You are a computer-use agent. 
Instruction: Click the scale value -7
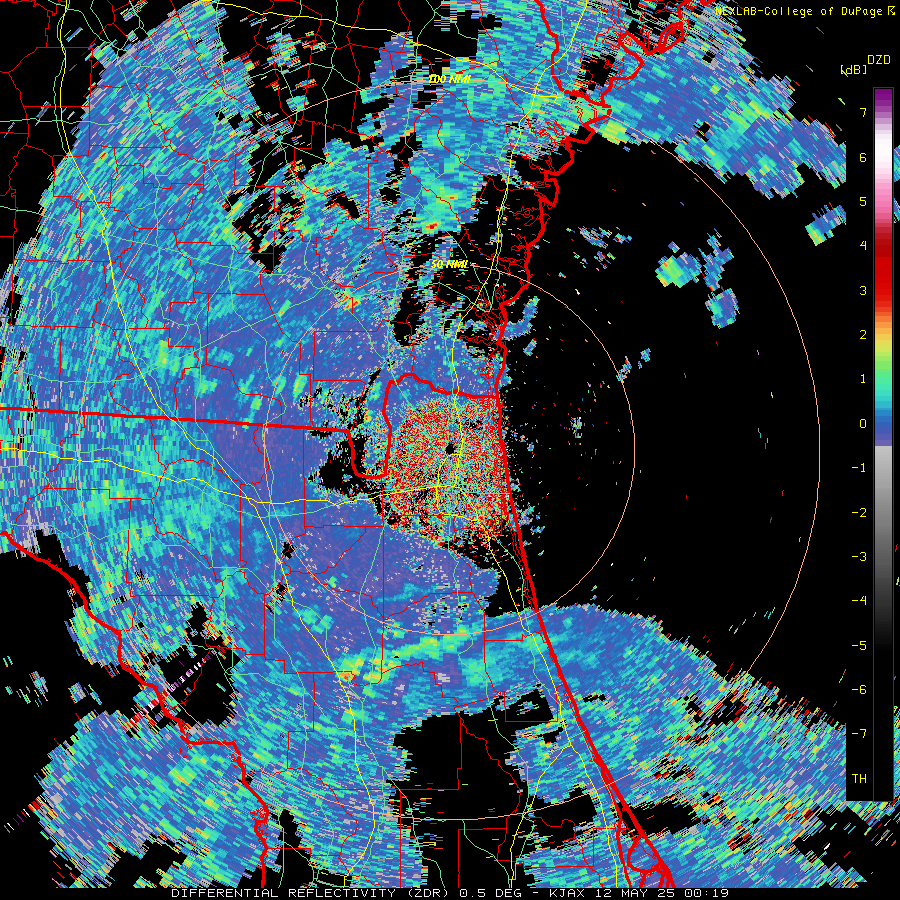pyautogui.click(x=859, y=734)
